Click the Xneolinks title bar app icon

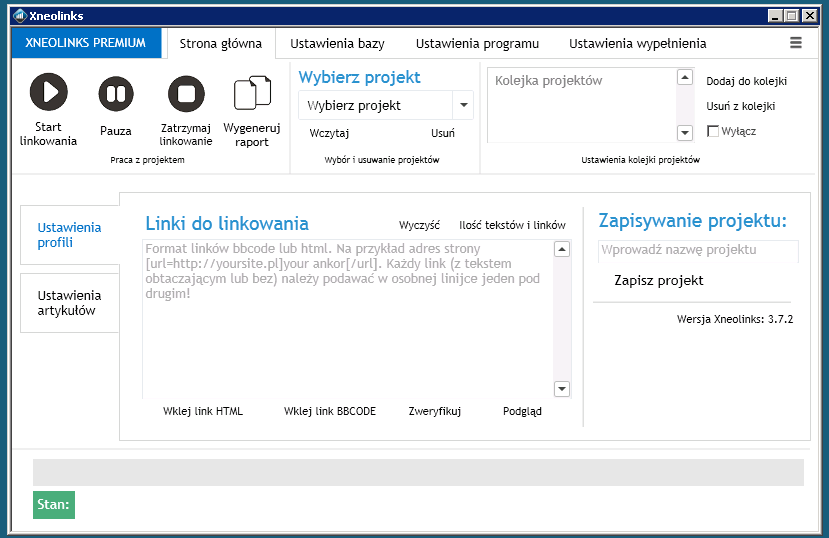coord(20,16)
